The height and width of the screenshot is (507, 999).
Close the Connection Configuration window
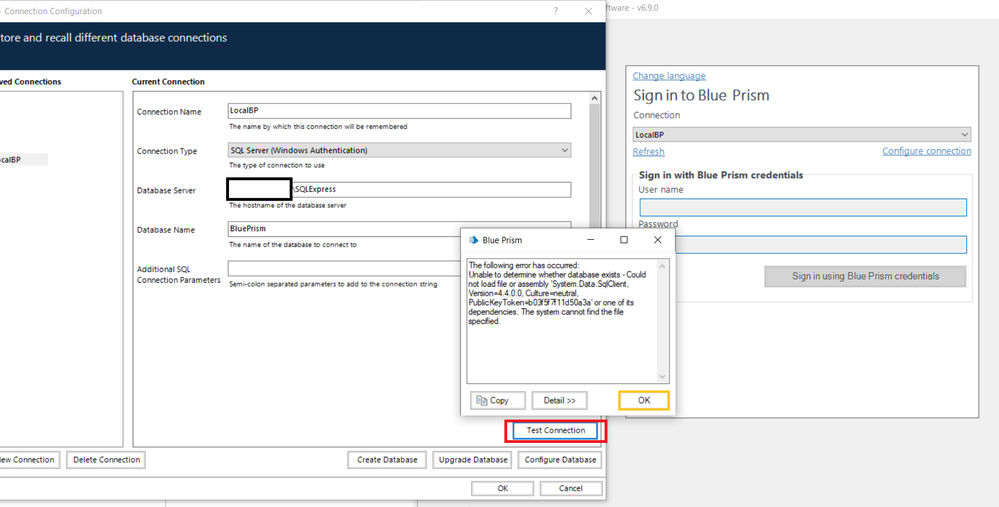[x=589, y=11]
